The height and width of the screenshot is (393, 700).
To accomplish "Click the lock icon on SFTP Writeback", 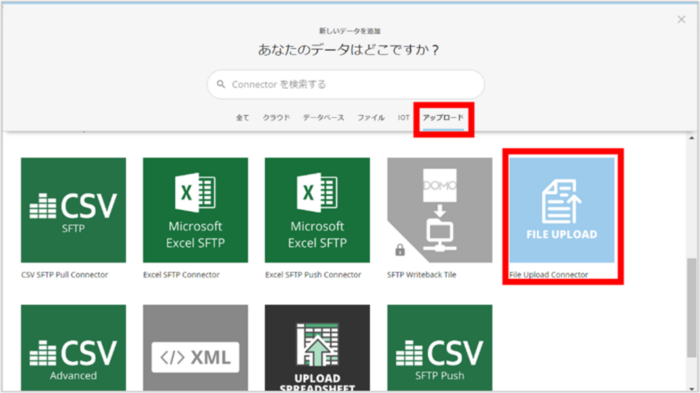I will tap(400, 250).
